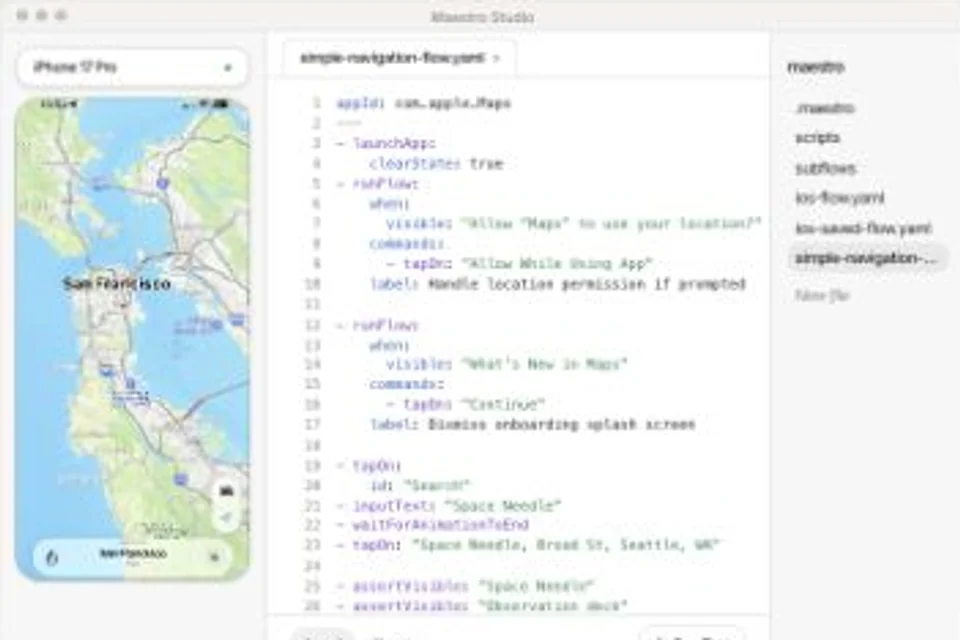Open the subflows folder in sidebar
This screenshot has height=640, width=960.
pyautogui.click(x=825, y=168)
